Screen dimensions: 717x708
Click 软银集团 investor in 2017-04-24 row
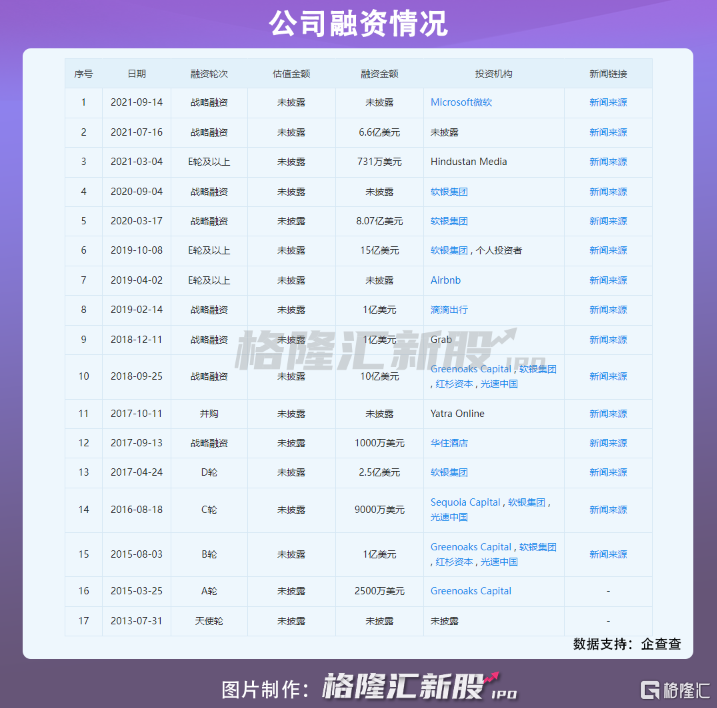[449, 472]
